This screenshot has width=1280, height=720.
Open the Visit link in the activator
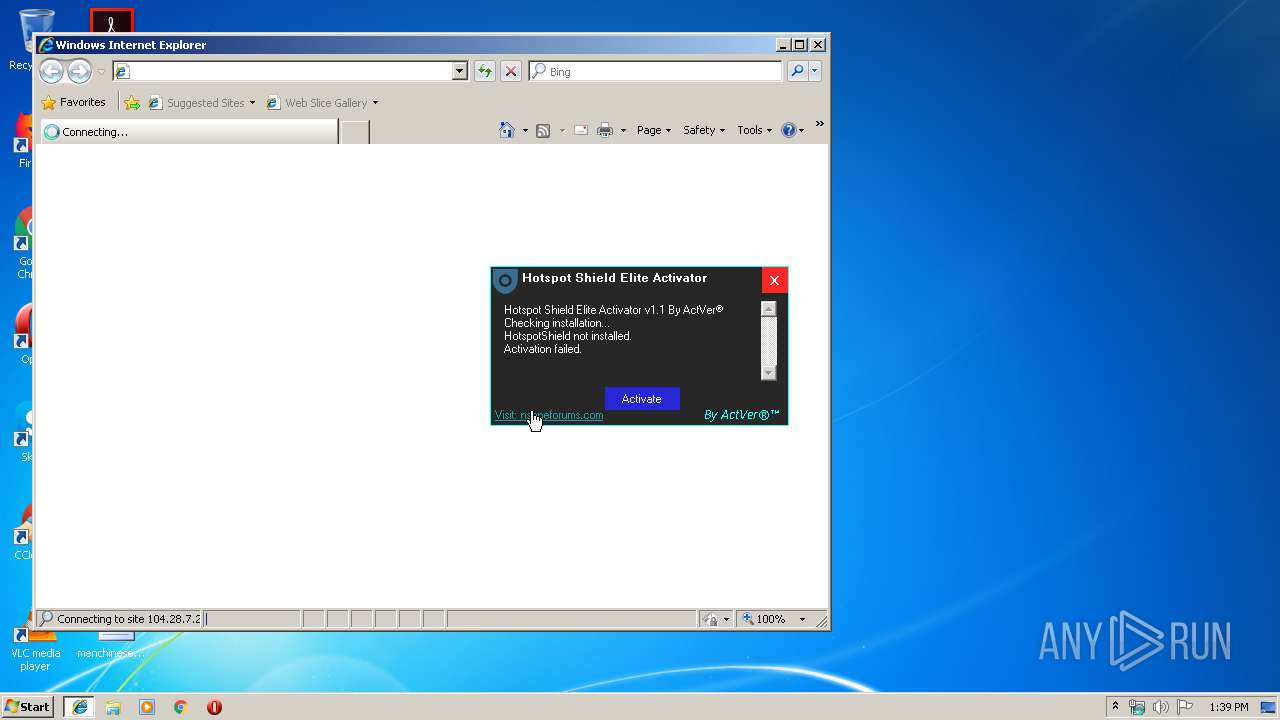pos(549,415)
